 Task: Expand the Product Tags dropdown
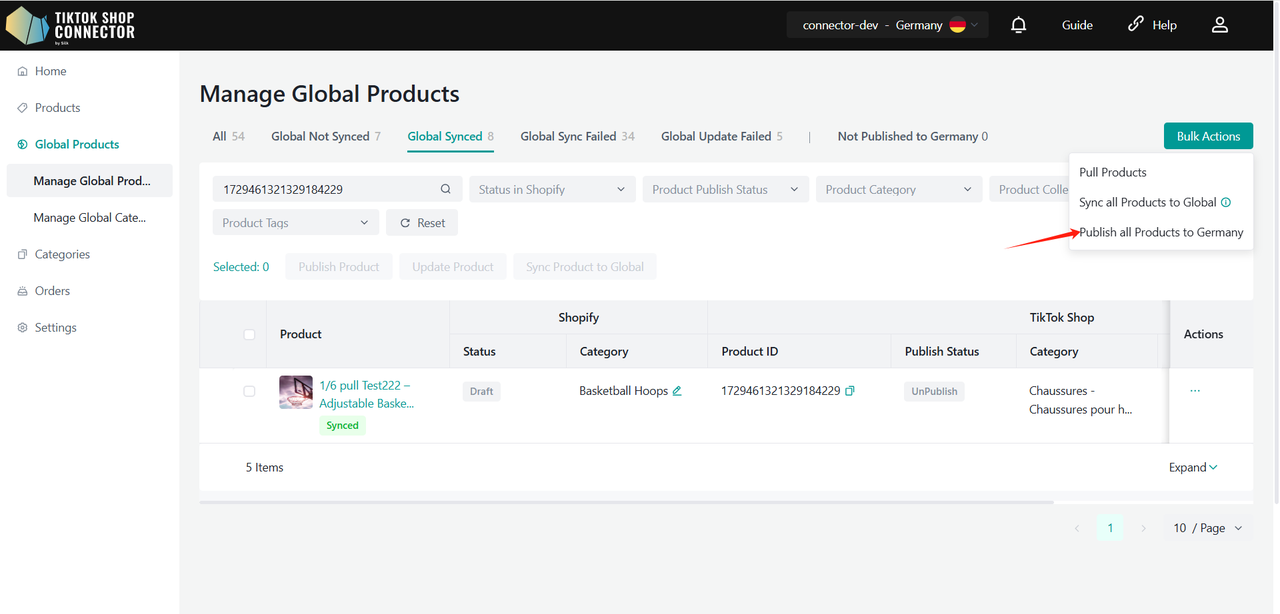click(x=295, y=223)
